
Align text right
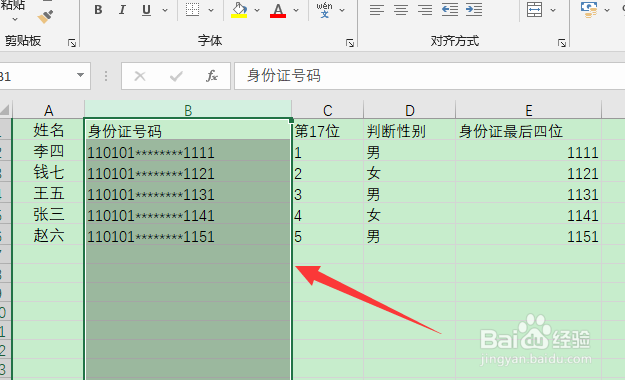(425, 10)
